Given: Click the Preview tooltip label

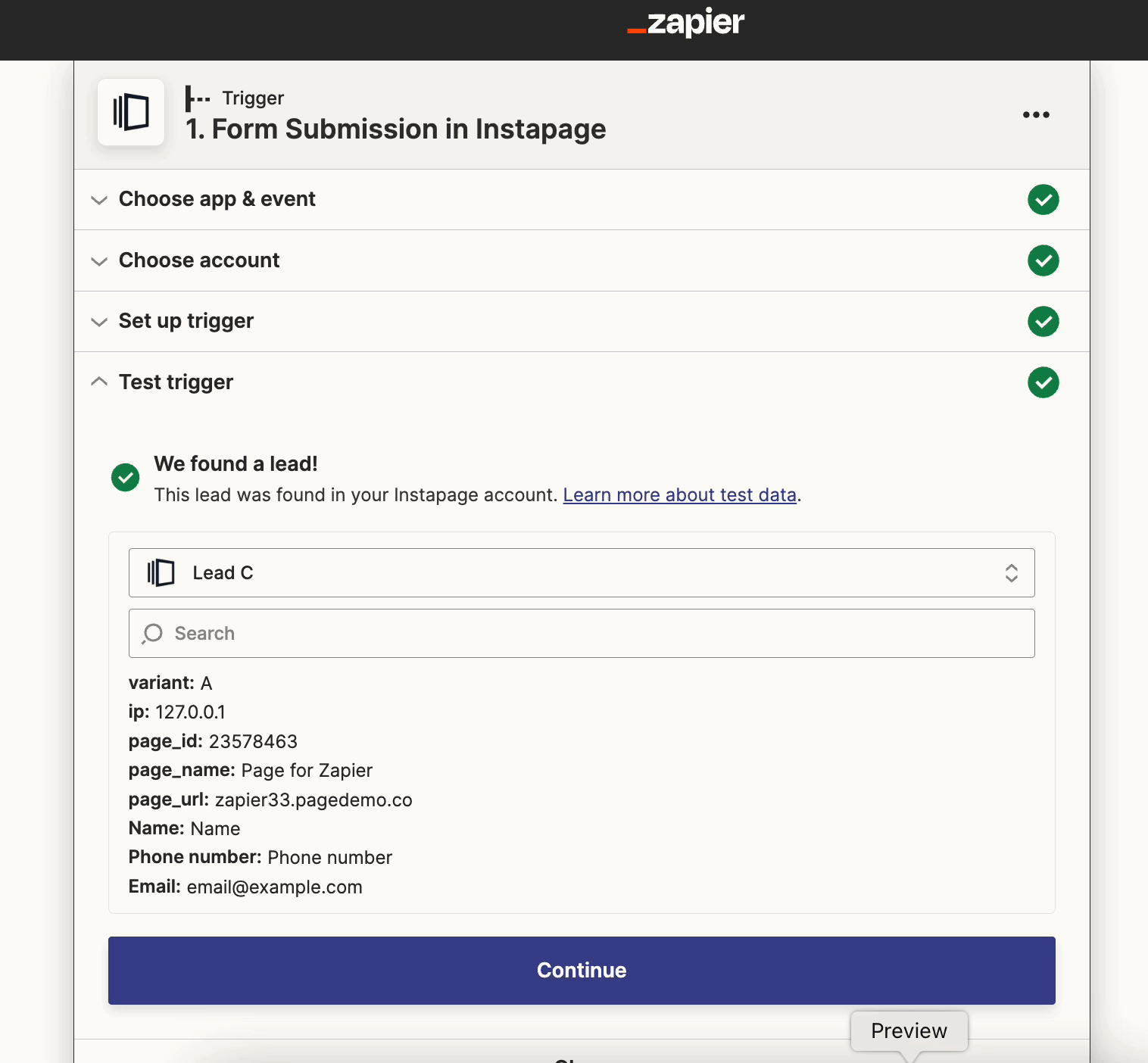Looking at the screenshot, I should (x=909, y=1031).
